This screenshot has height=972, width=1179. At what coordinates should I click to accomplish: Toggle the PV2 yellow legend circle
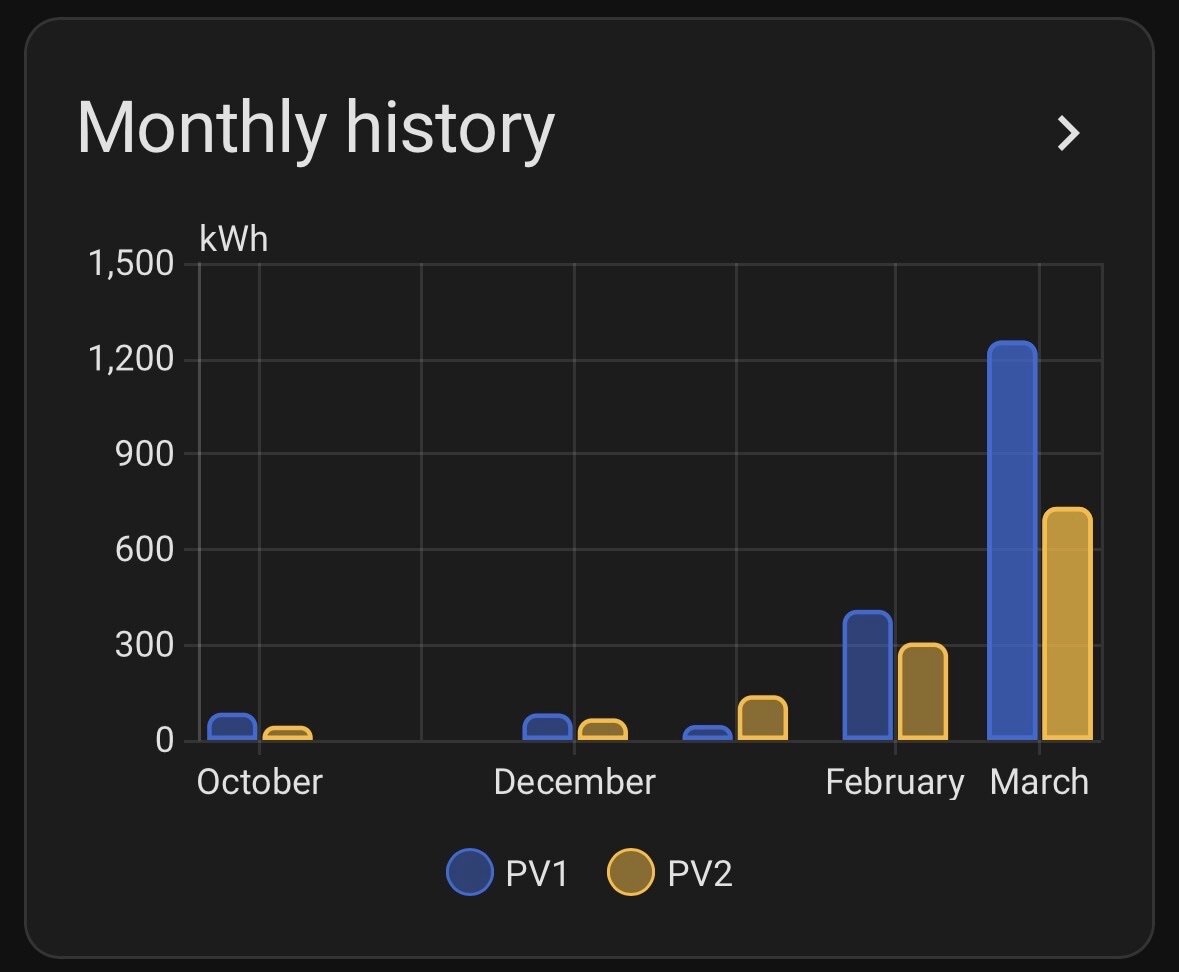[631, 872]
